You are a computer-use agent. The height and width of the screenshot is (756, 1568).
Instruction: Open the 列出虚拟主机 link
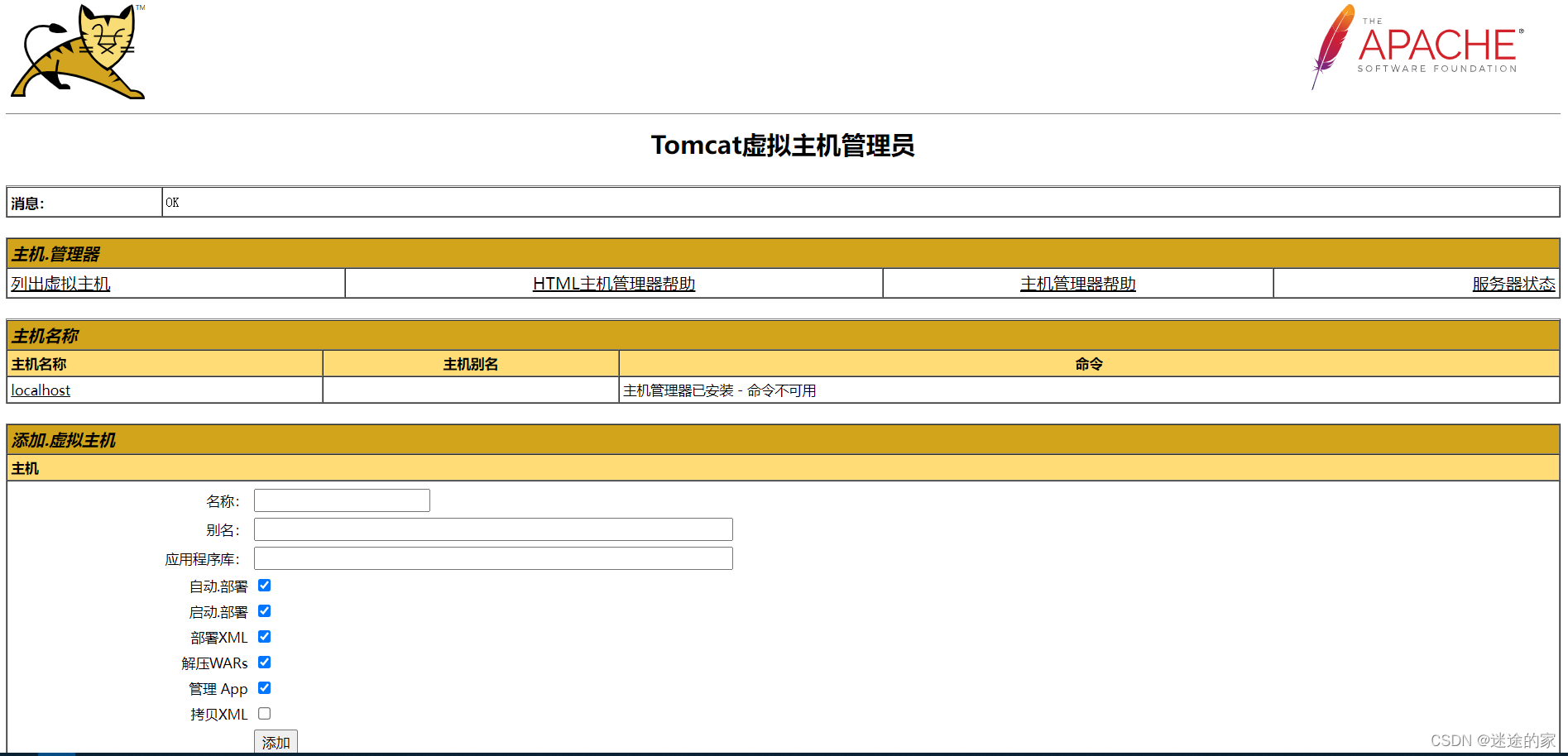click(60, 284)
